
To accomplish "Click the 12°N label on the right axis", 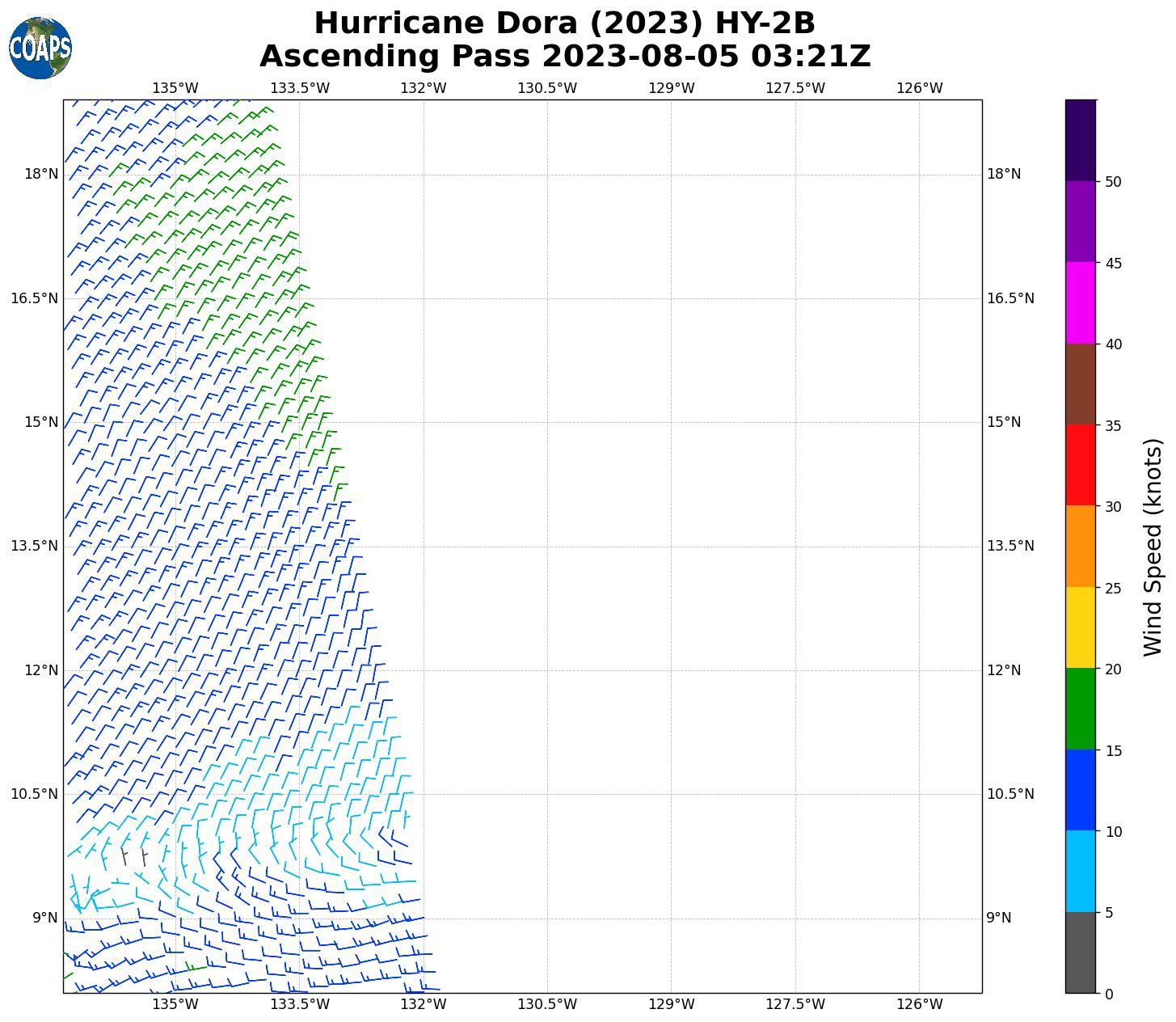I will pyautogui.click(x=1003, y=670).
